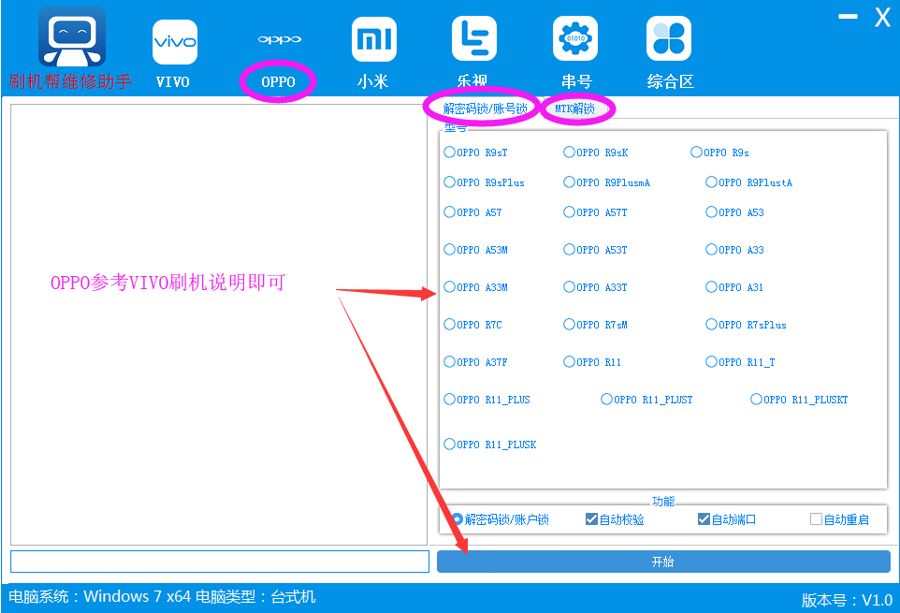Select OPPO R7C model
The width and height of the screenshot is (900, 613).
click(x=473, y=324)
